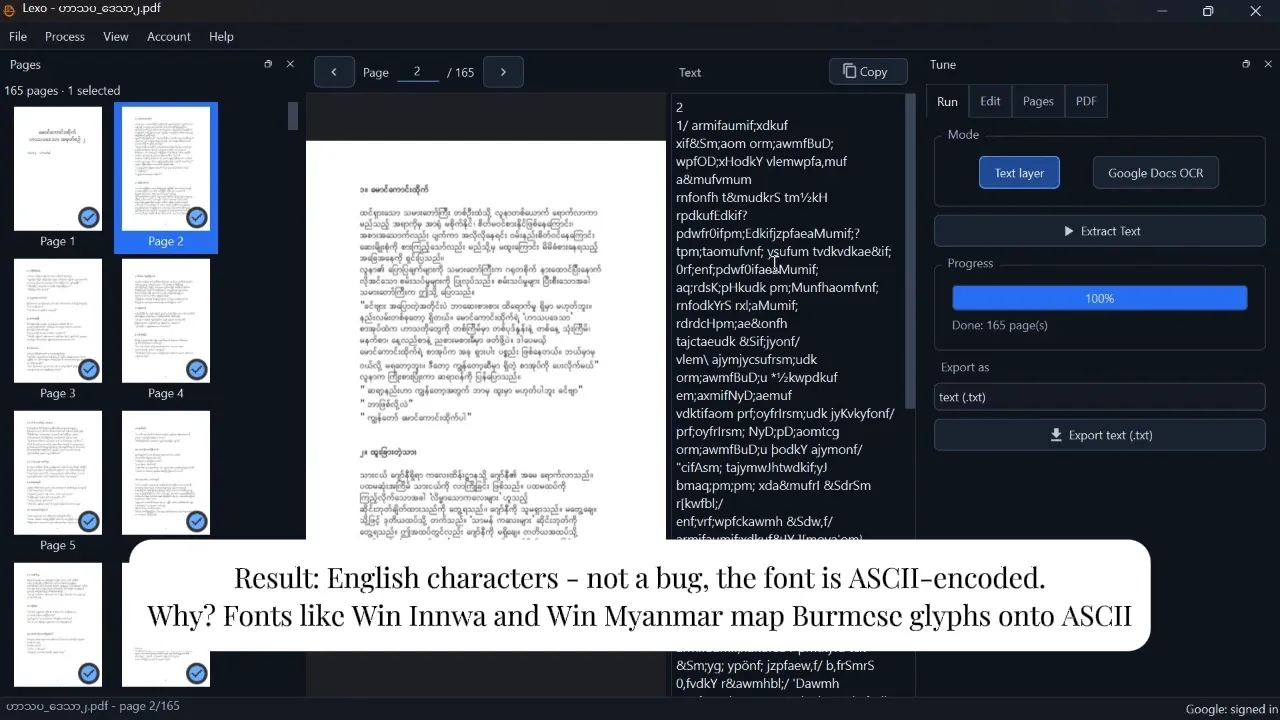Click the page number input field
The height and width of the screenshot is (720, 1280).
(417, 72)
